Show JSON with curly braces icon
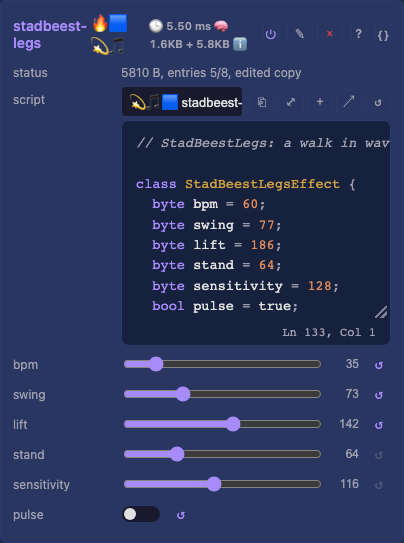The width and height of the screenshot is (404, 543). [x=383, y=34]
